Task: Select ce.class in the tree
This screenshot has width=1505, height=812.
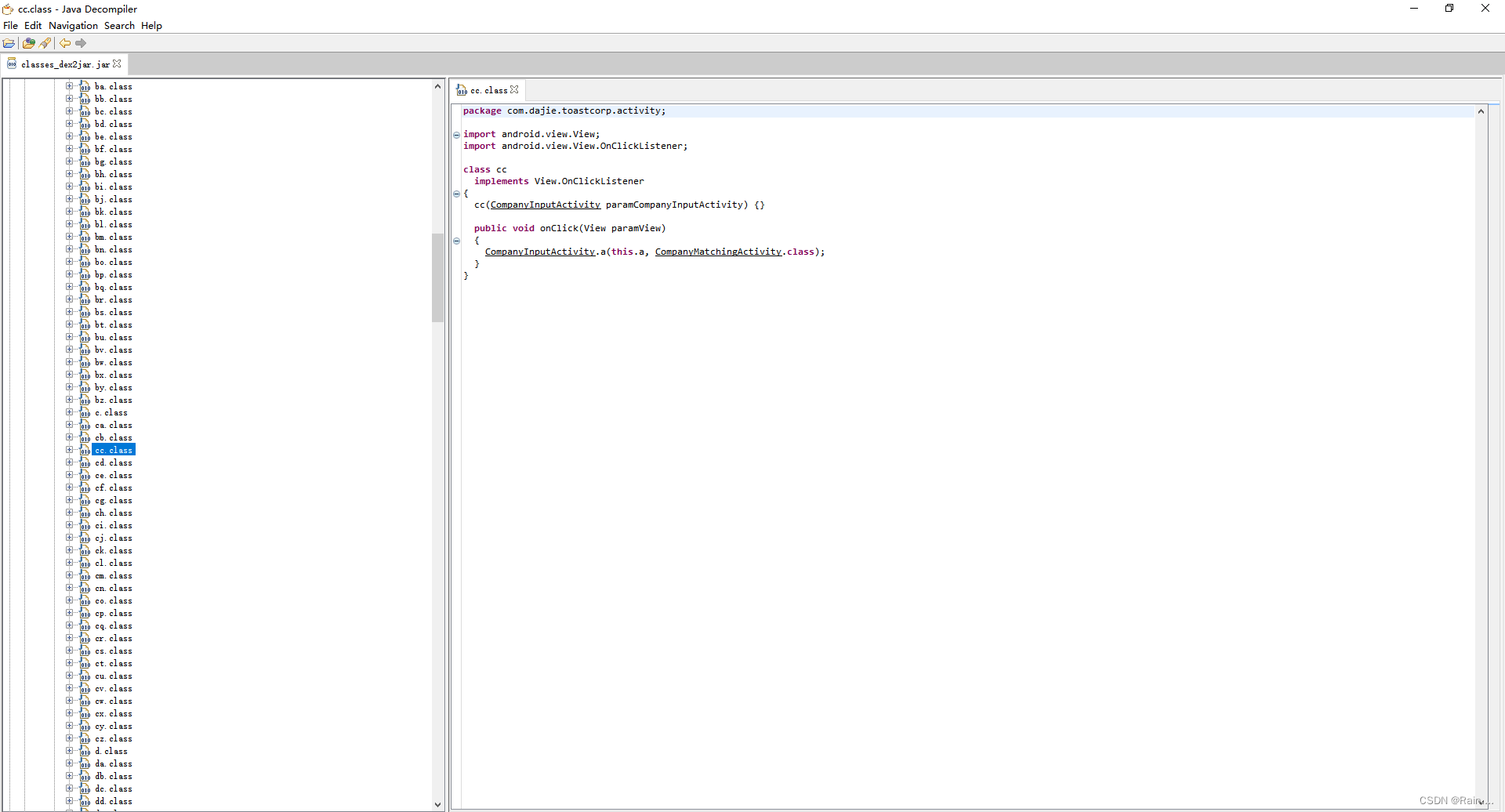Action: click(x=114, y=475)
